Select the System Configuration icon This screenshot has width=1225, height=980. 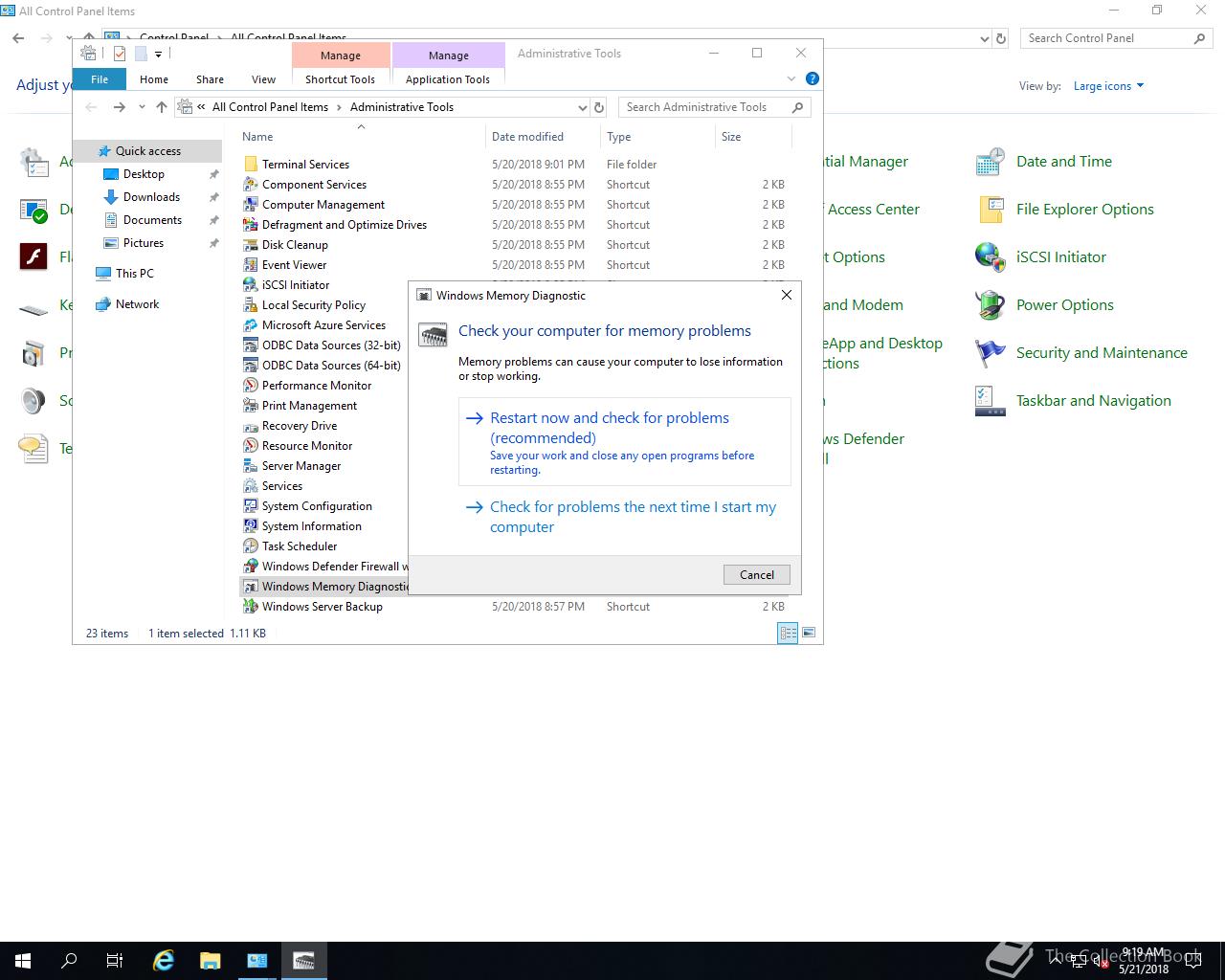pyautogui.click(x=251, y=506)
